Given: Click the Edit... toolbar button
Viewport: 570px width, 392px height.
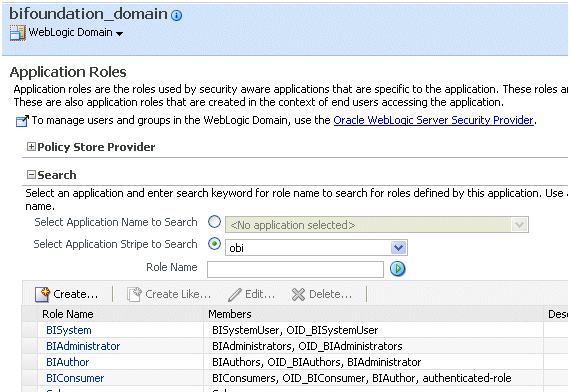Looking at the screenshot, I should [251, 294].
